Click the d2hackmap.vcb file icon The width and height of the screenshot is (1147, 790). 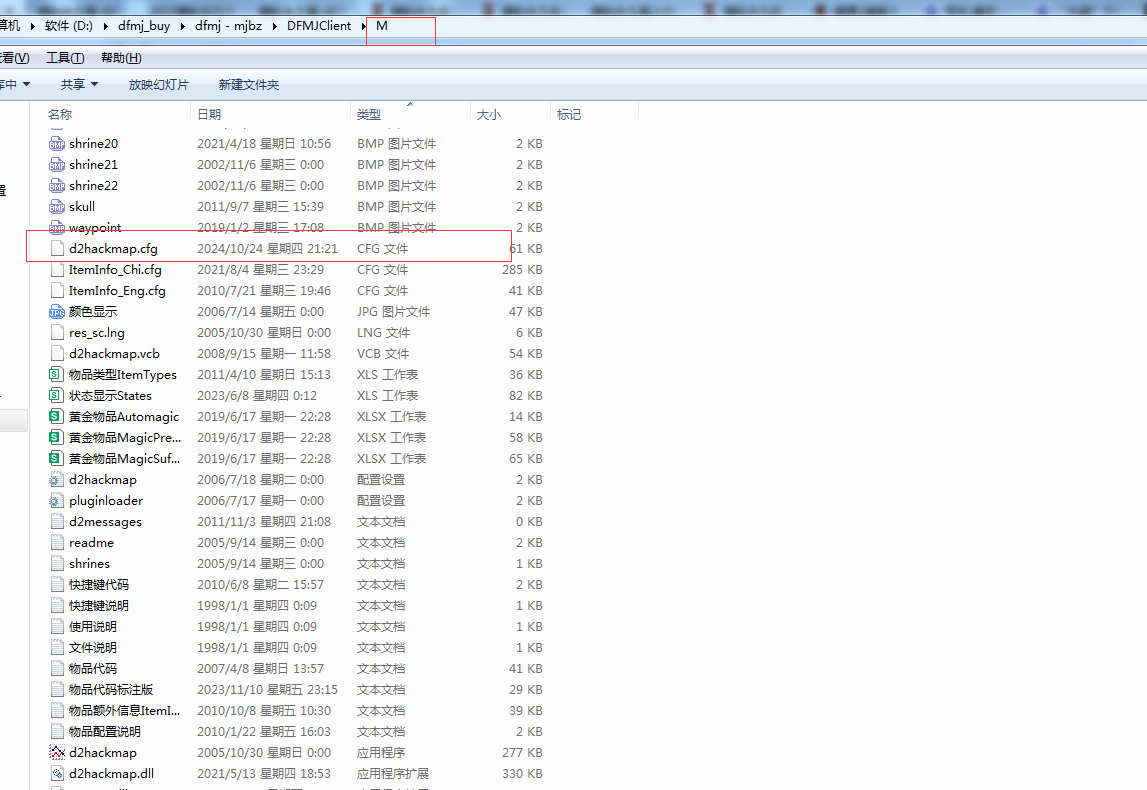[57, 353]
